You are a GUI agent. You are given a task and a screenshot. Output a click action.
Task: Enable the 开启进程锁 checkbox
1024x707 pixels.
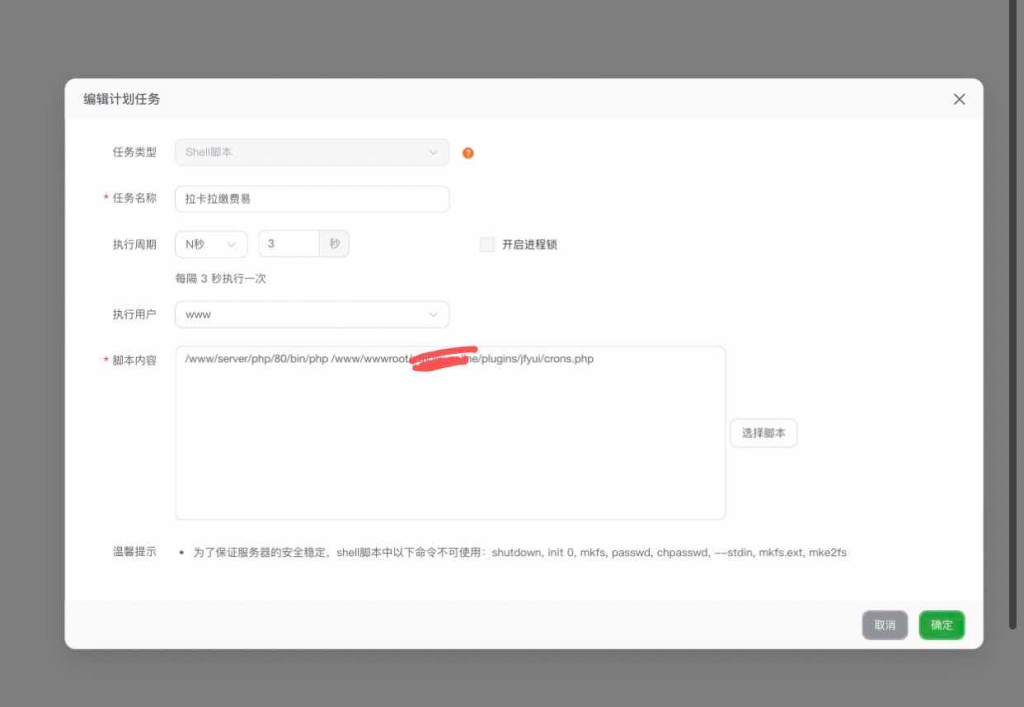coord(487,244)
